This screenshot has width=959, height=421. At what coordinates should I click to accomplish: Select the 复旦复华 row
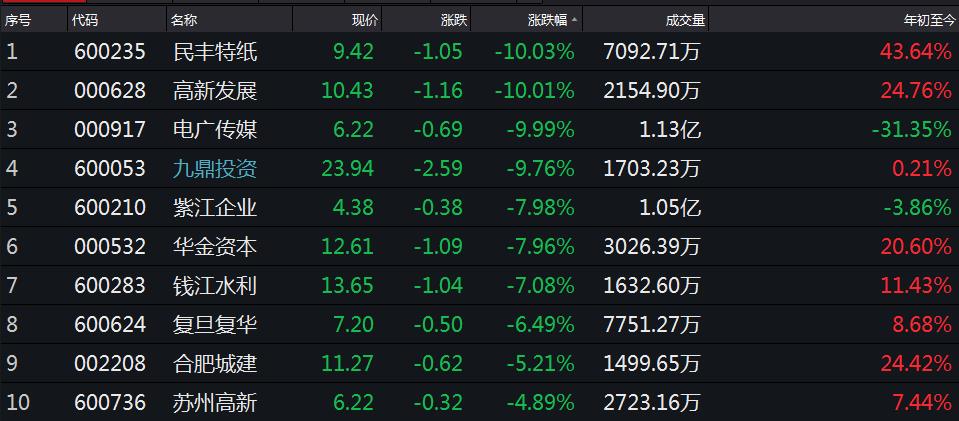tap(480, 324)
